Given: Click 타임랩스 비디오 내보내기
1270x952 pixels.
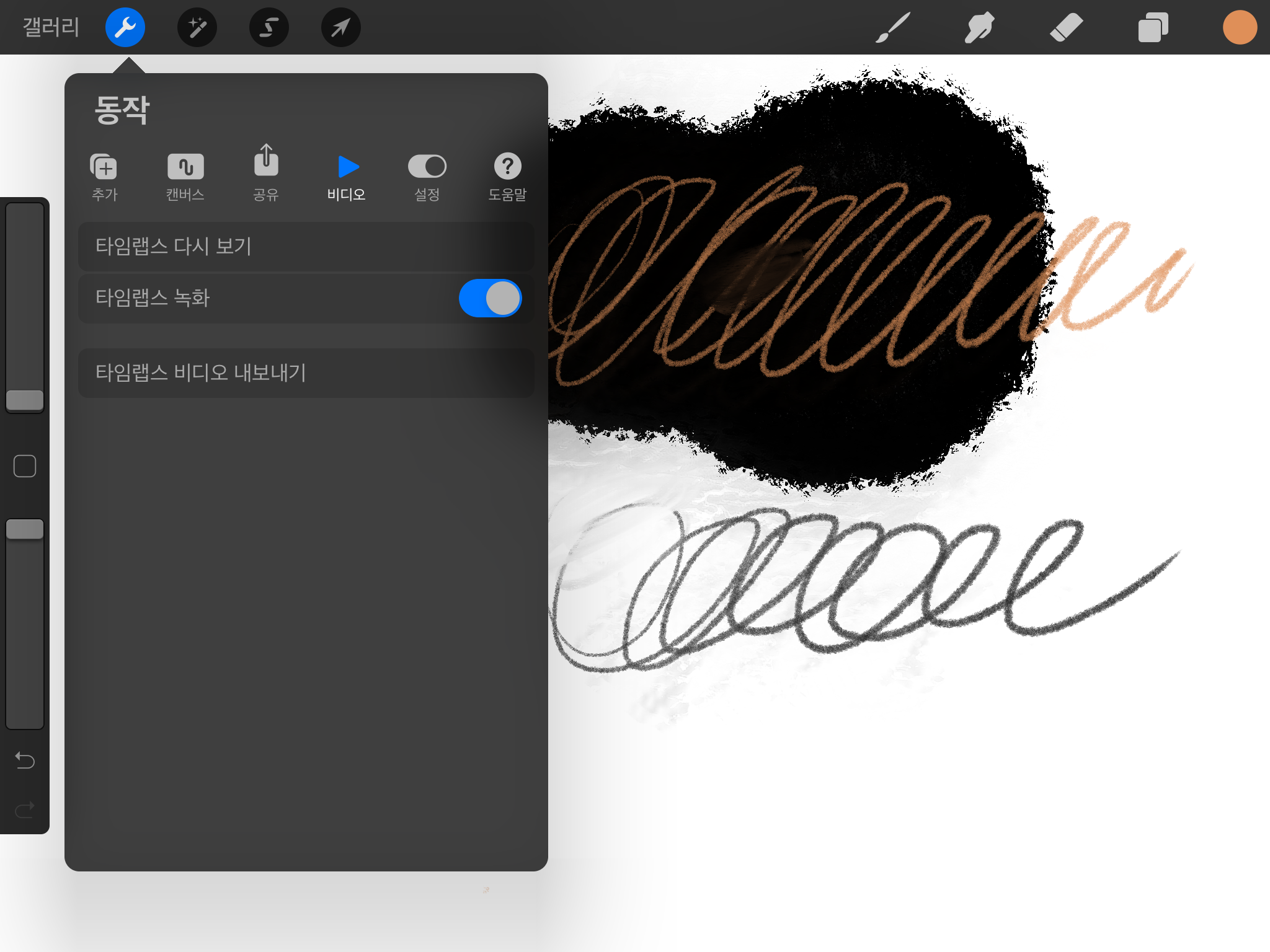Looking at the screenshot, I should pos(306,372).
